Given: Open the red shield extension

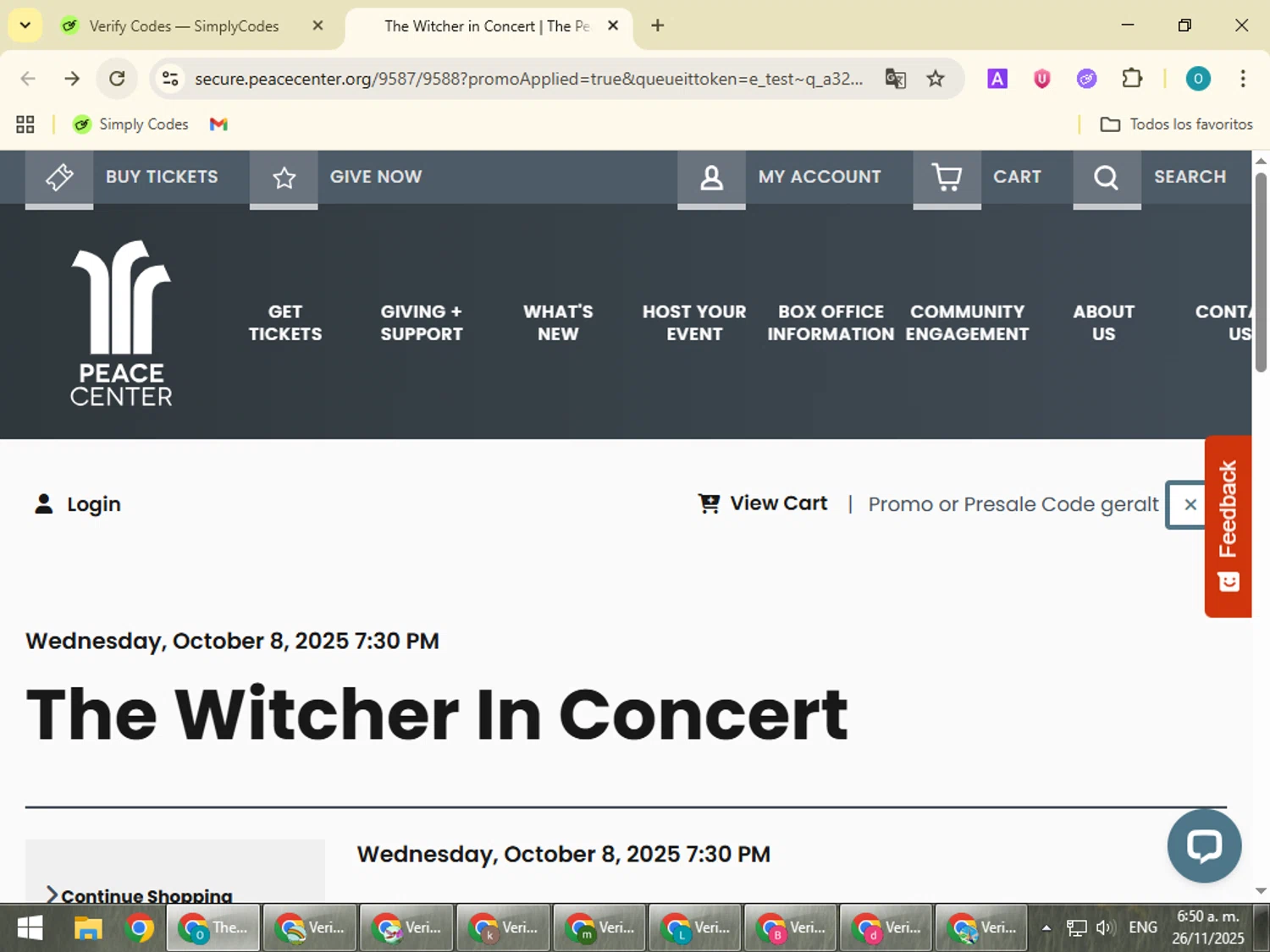Looking at the screenshot, I should click(1042, 79).
